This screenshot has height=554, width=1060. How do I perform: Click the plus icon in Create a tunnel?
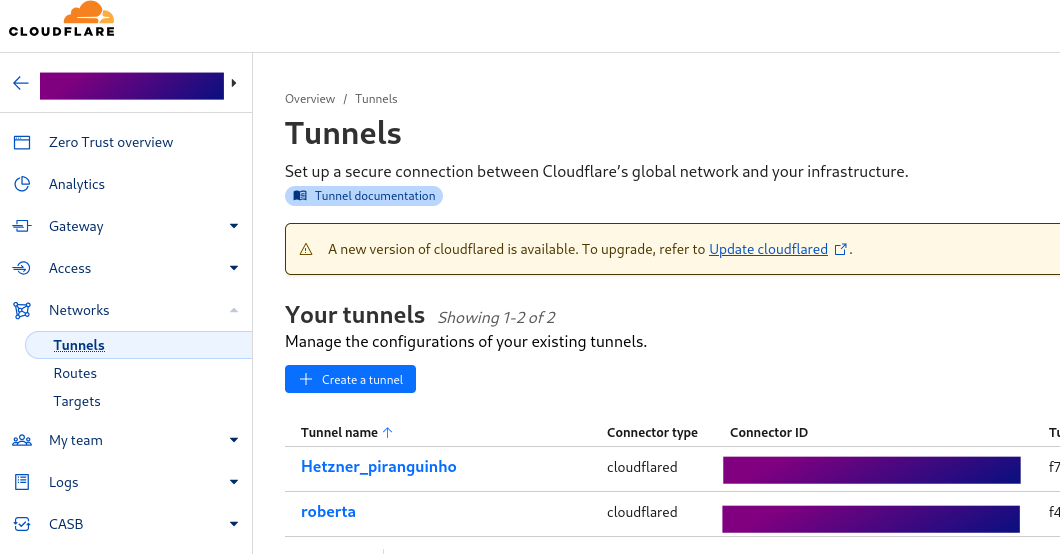(306, 379)
